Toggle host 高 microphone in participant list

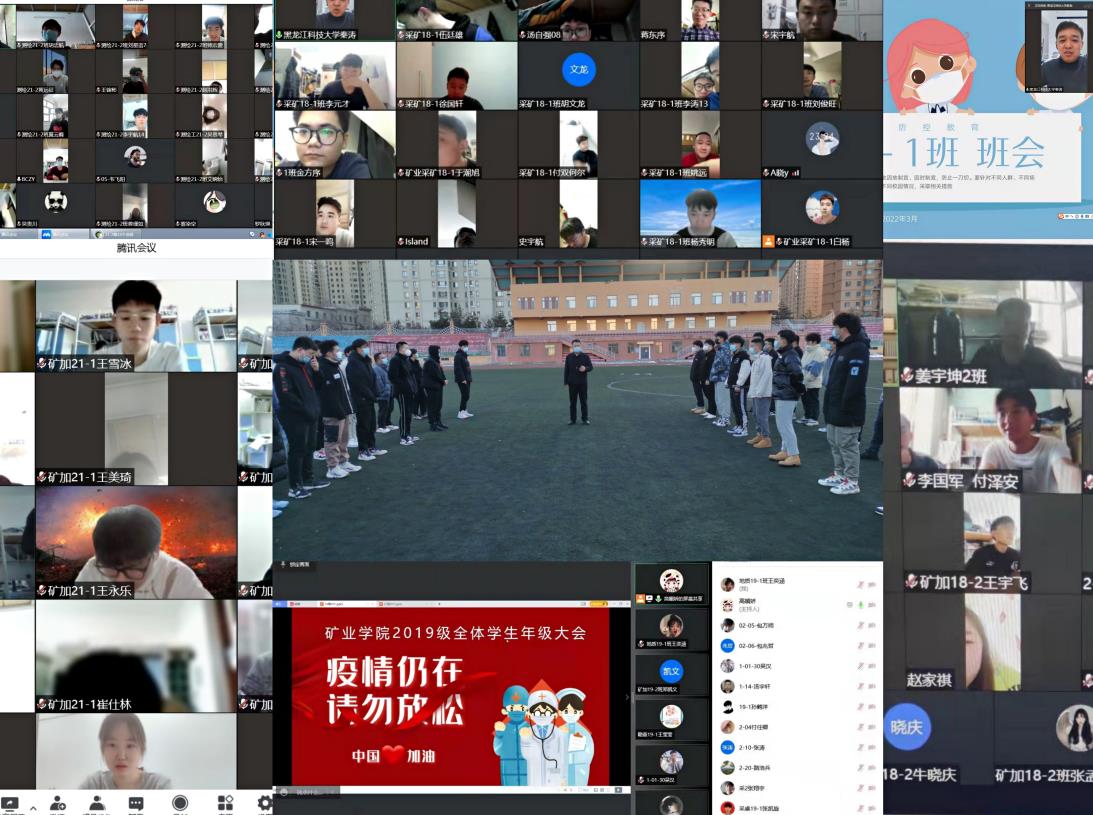[859, 605]
